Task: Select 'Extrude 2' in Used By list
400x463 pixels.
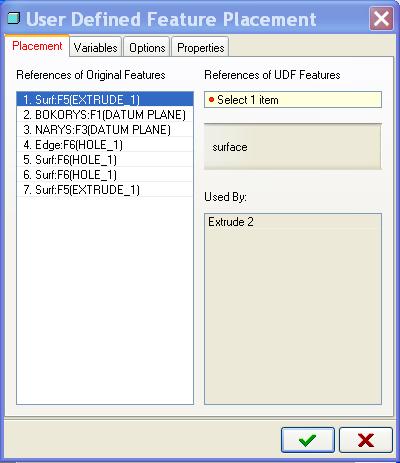Action: coord(231,222)
